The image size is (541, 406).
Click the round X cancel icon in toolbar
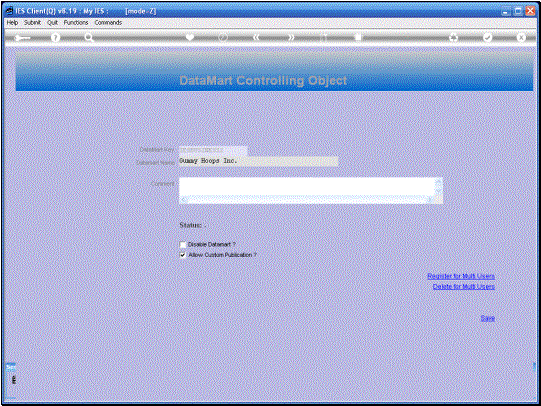pyautogui.click(x=521, y=37)
